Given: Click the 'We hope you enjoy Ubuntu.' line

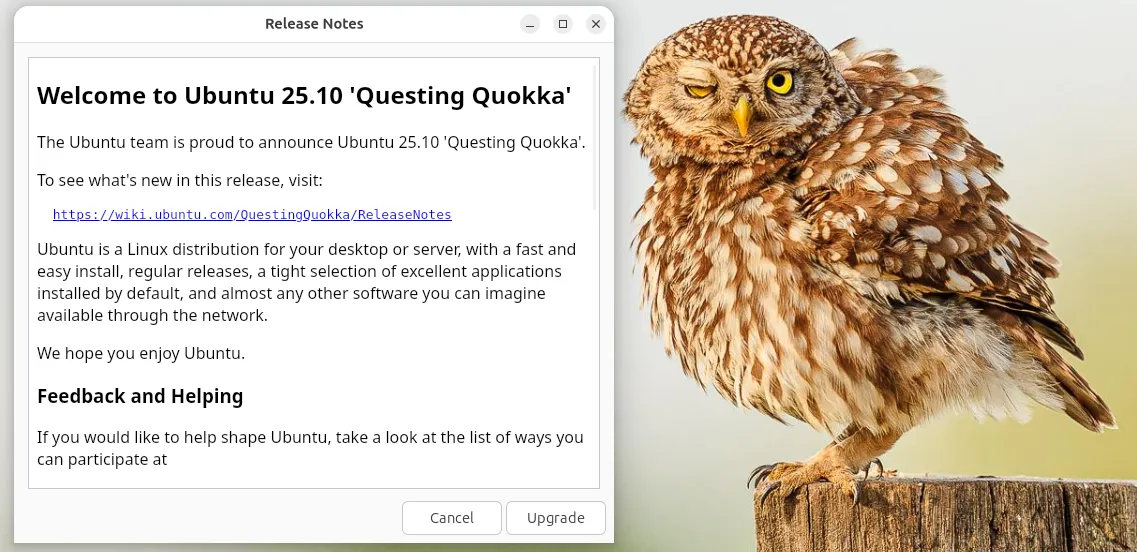Looking at the screenshot, I should (141, 354).
